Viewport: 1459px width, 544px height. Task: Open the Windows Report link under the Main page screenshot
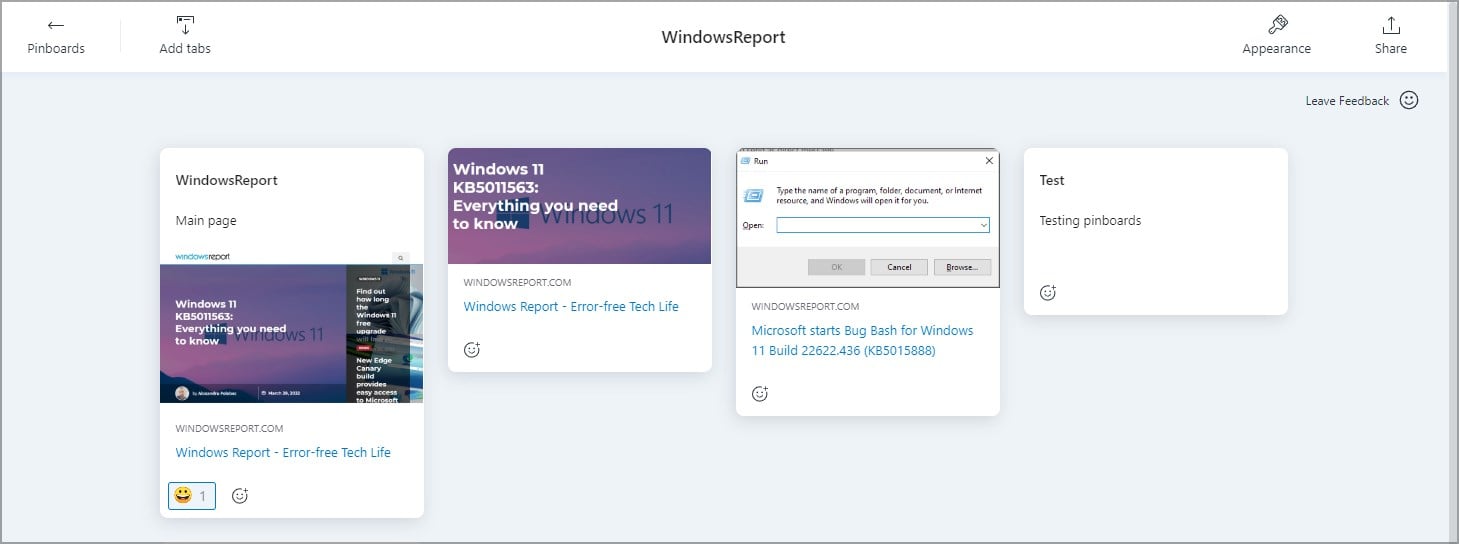[283, 452]
